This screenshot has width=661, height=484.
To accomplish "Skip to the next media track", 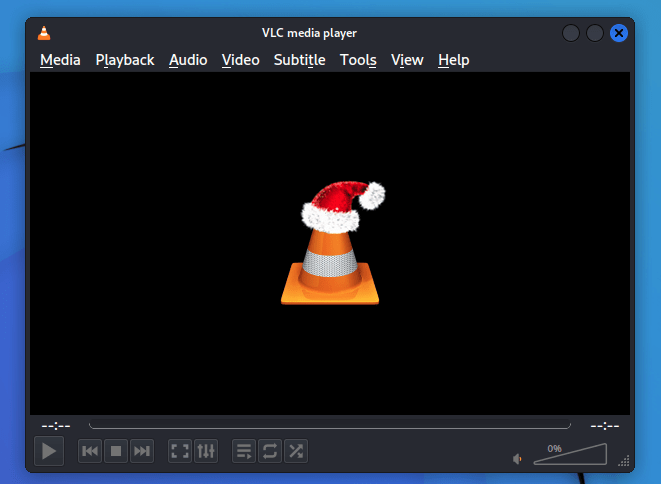I will click(142, 451).
